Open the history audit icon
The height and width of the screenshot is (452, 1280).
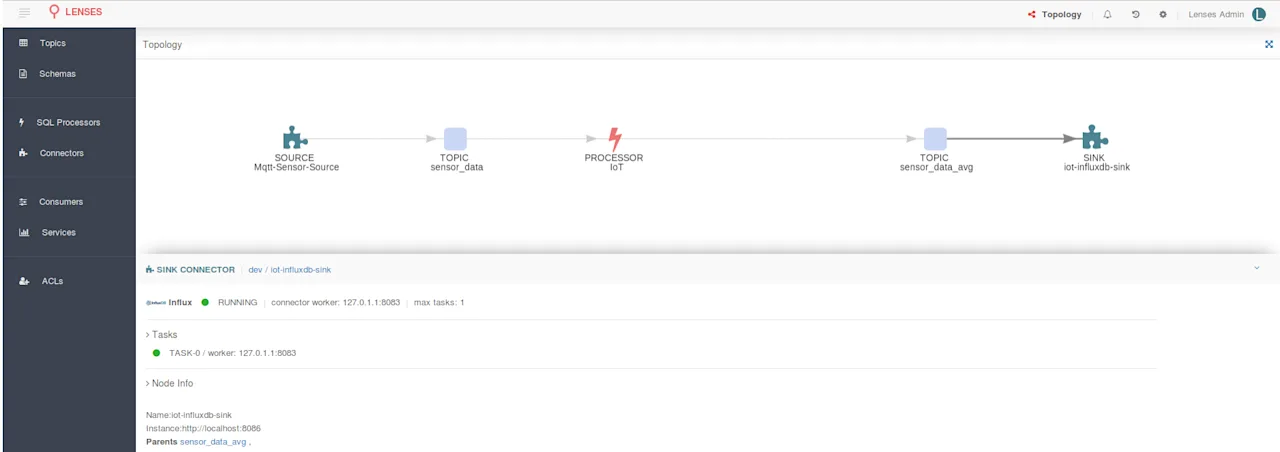coord(1135,14)
